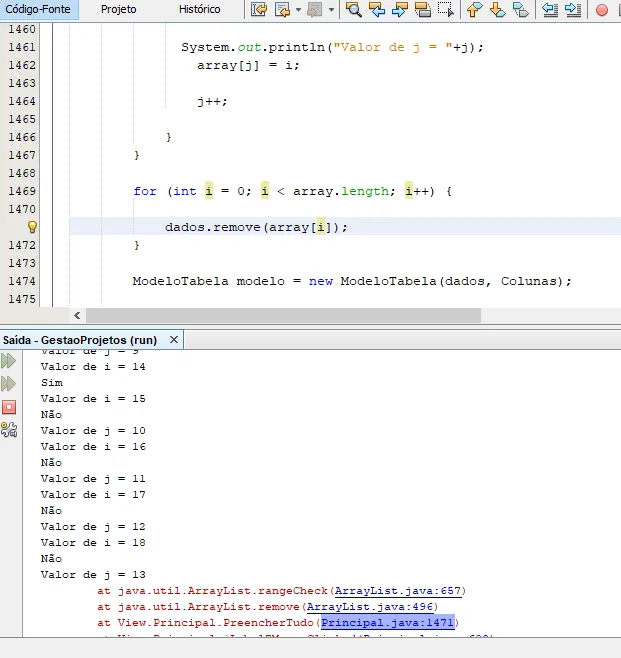This screenshot has height=658, width=621.
Task: Open Back navigation dropdown arrow
Action: coord(298,10)
